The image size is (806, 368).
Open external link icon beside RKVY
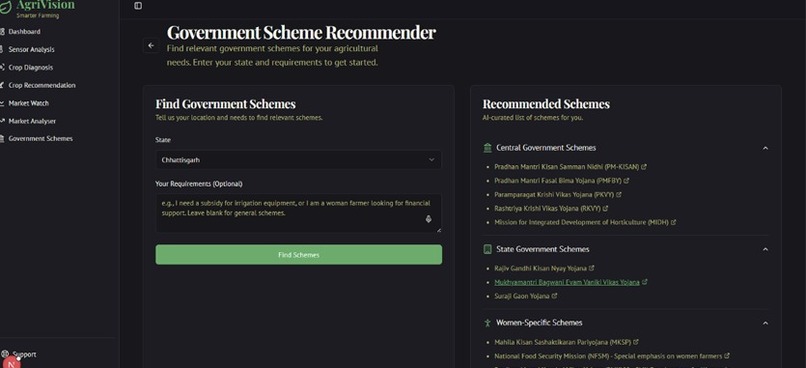(606, 208)
